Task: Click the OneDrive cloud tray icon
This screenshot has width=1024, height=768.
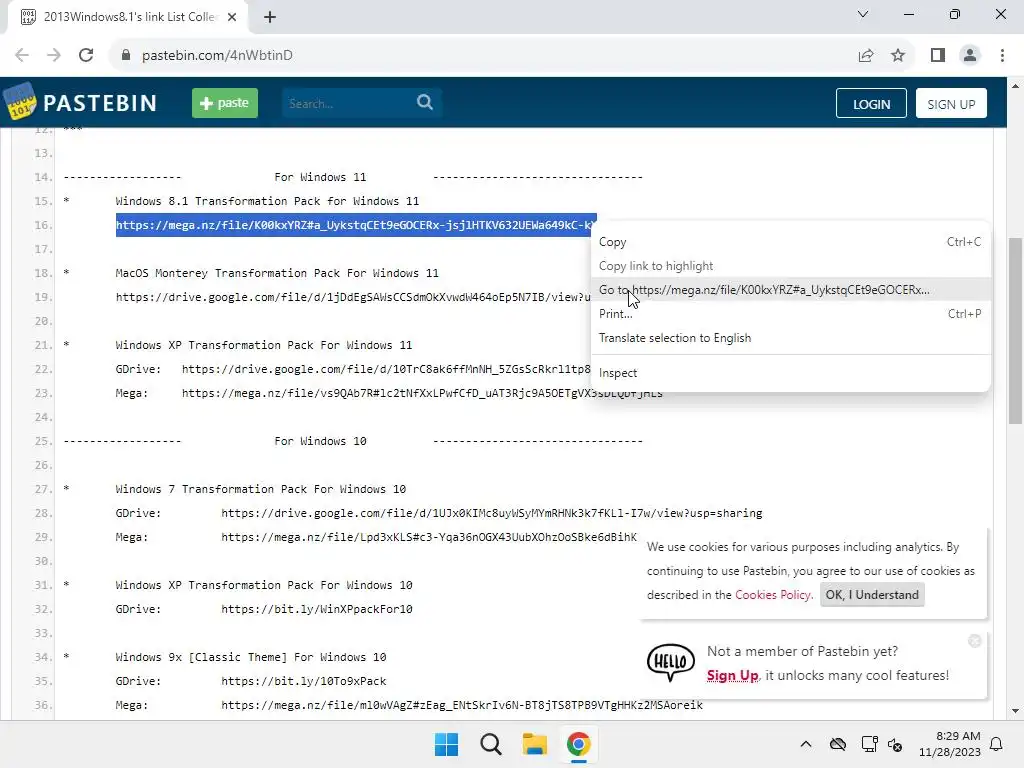Action: pos(838,744)
